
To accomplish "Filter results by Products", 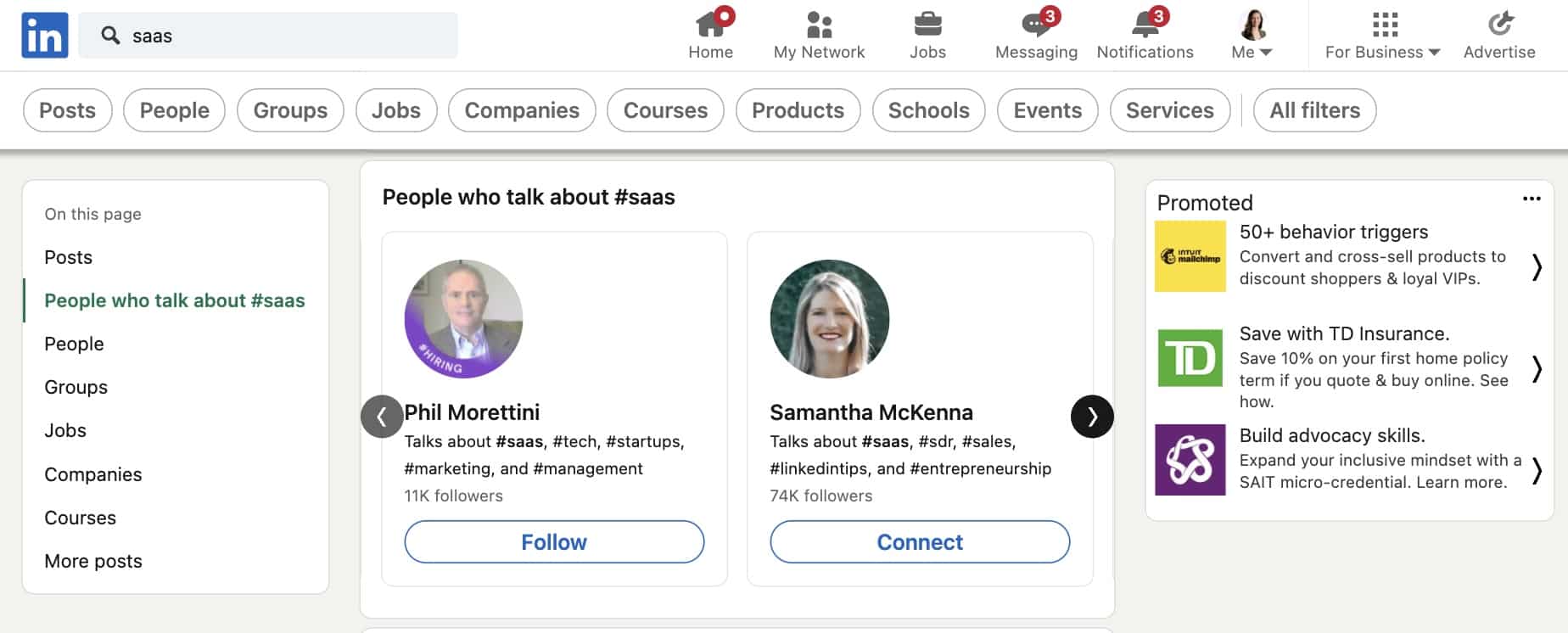I will (798, 110).
